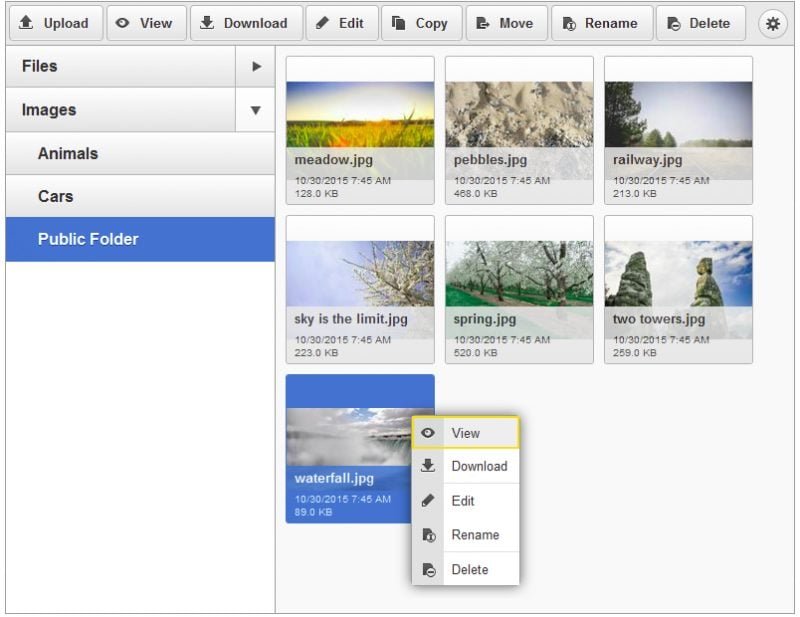This screenshot has width=800, height=617.
Task: Select the two towers.jpg thumbnail
Action: point(678,290)
